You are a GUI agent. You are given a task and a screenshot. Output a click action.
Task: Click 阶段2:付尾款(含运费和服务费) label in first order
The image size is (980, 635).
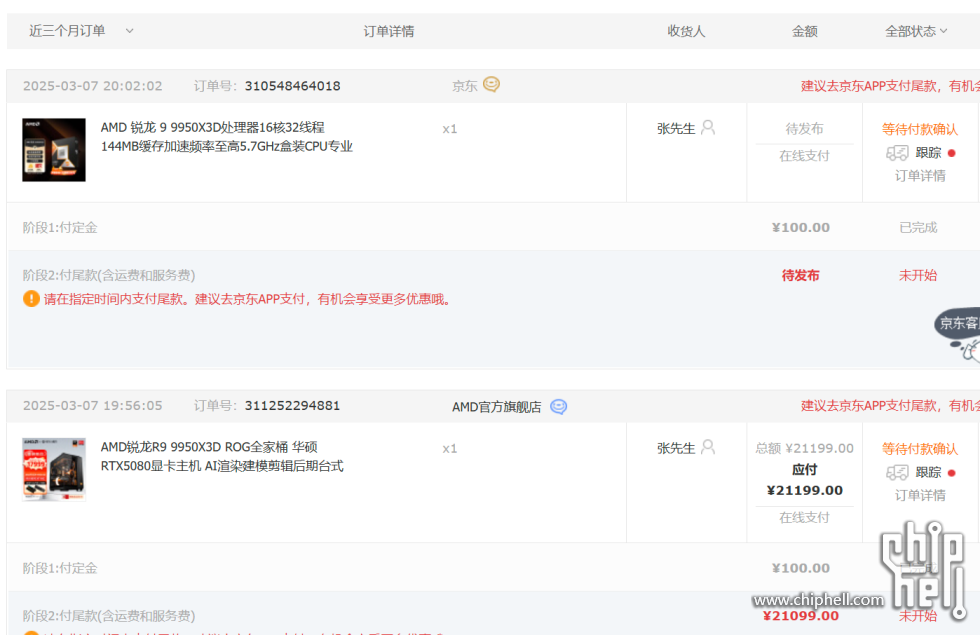109,275
